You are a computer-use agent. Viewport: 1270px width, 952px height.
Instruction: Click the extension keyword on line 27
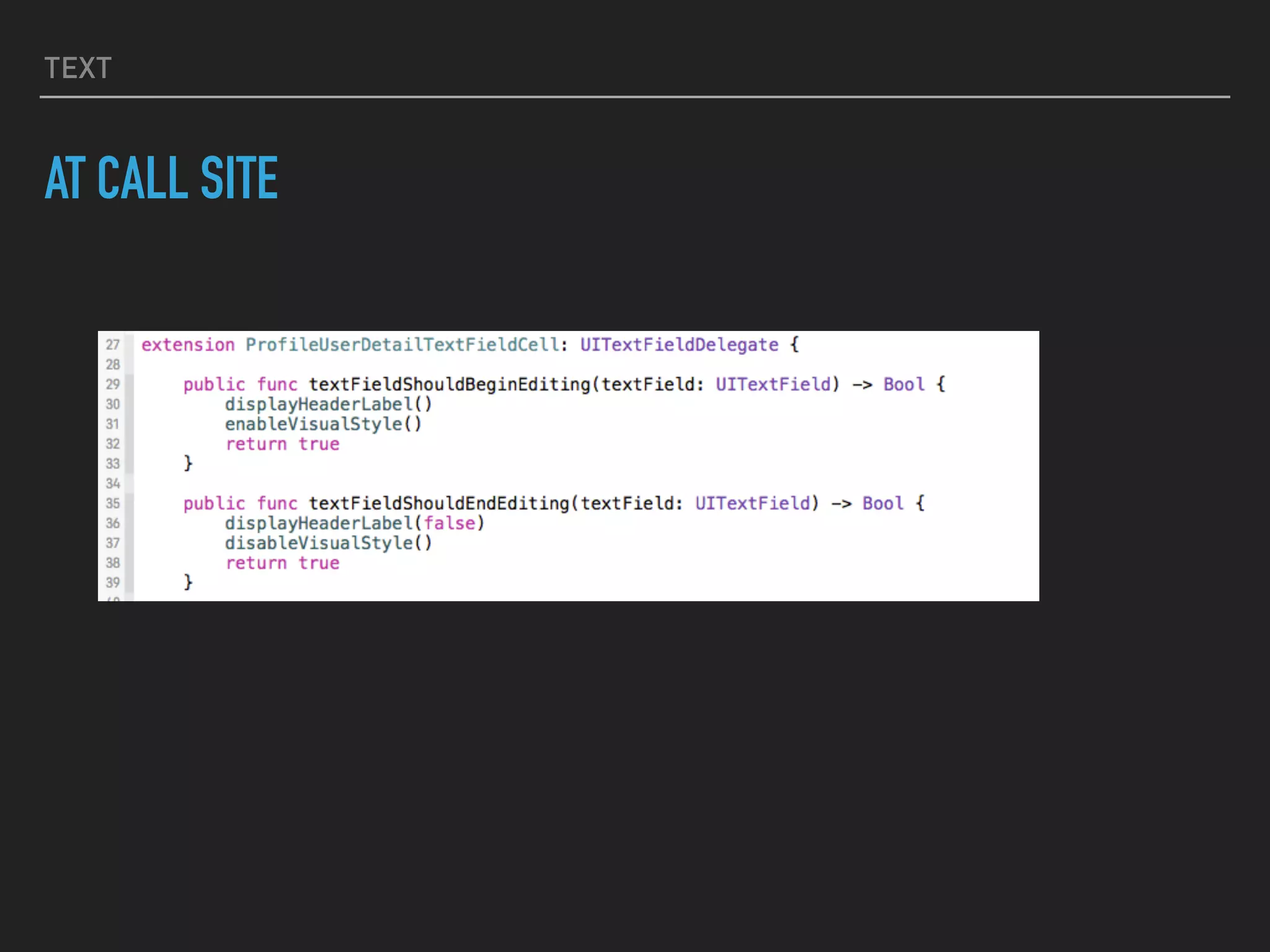pos(188,345)
